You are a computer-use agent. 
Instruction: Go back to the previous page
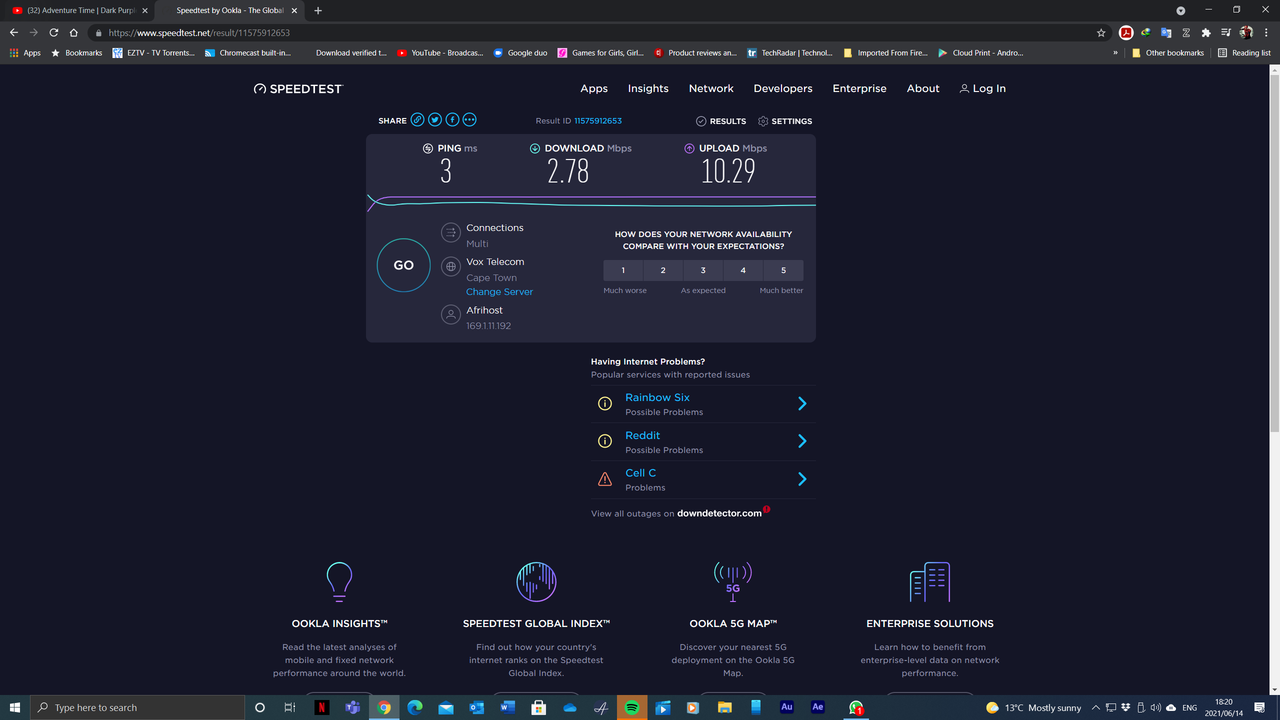14,32
